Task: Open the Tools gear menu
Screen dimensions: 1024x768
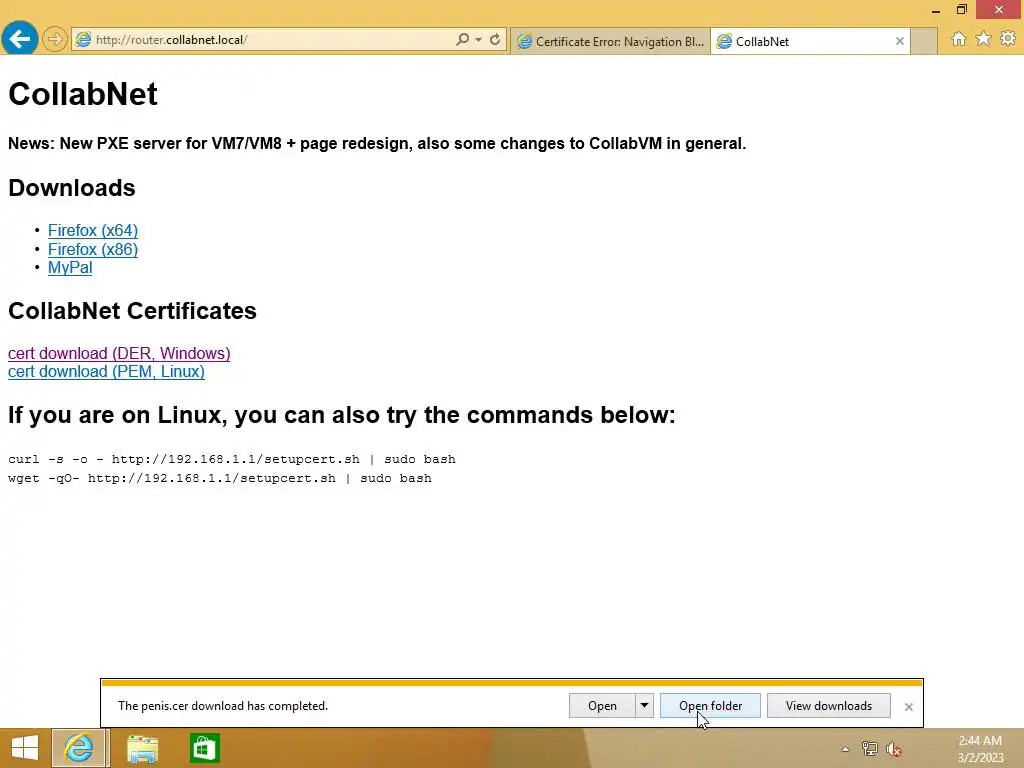Action: 1008,39
